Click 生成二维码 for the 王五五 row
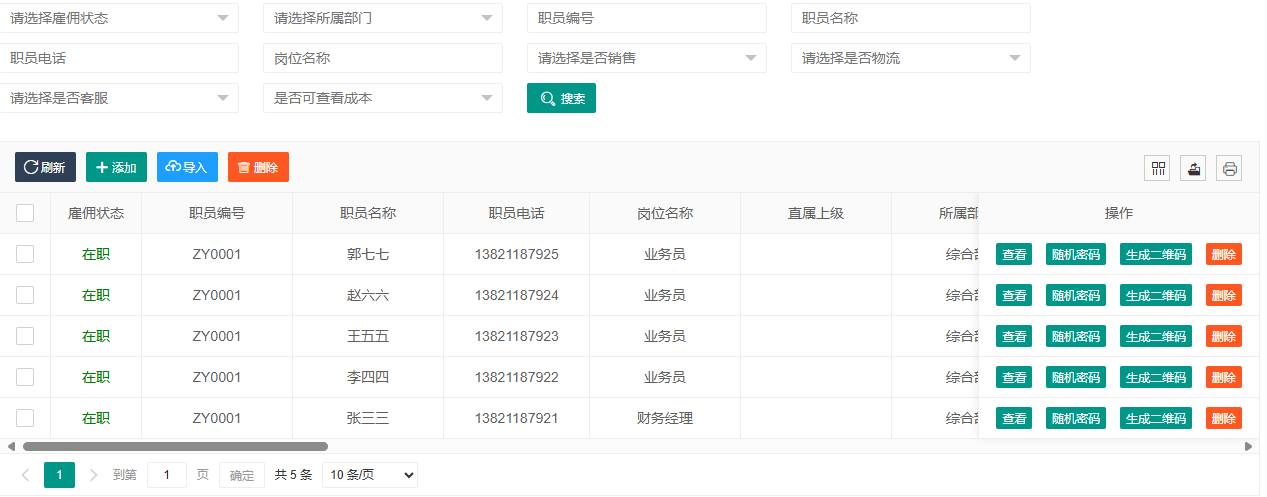1267x497 pixels. 1155,336
